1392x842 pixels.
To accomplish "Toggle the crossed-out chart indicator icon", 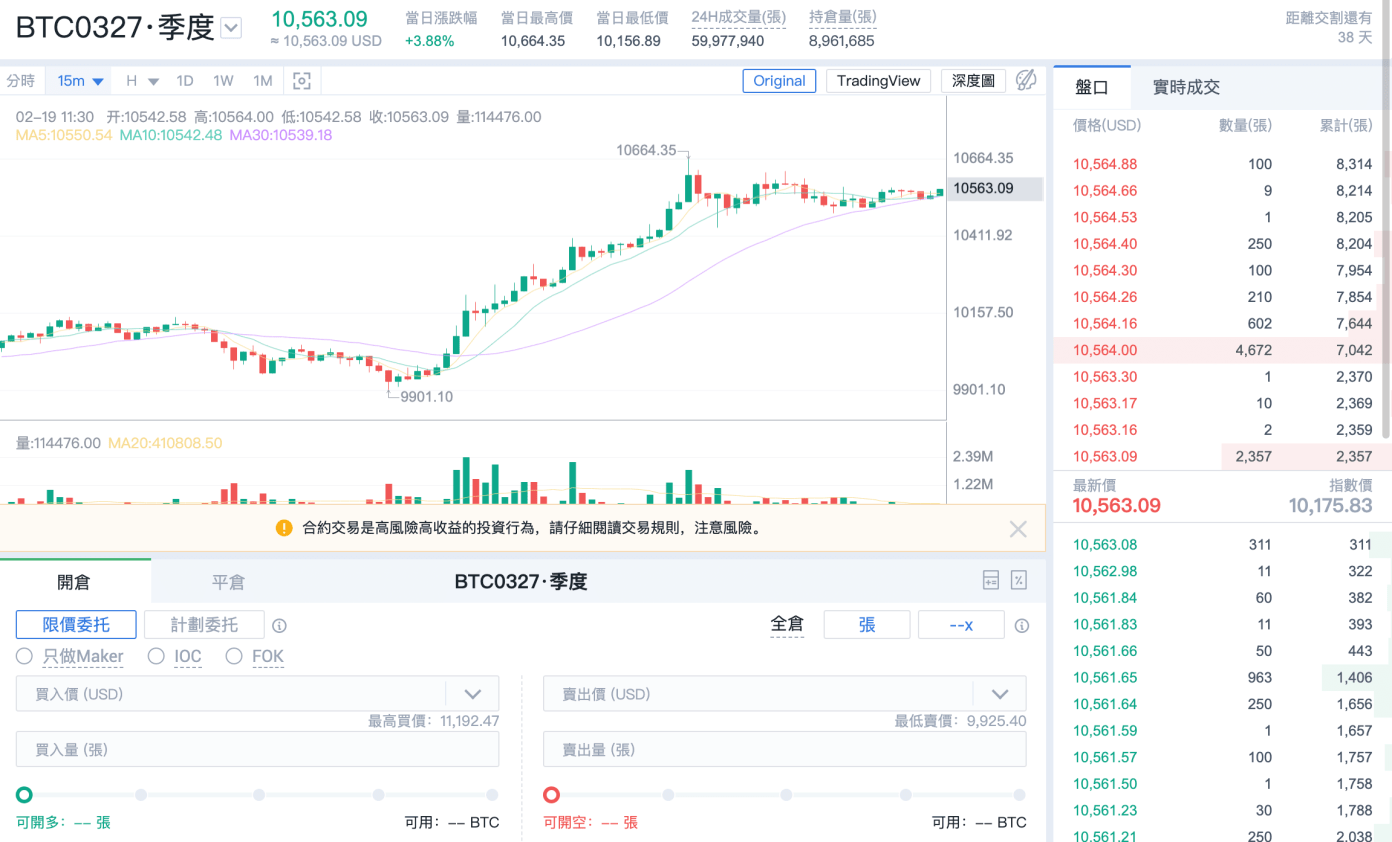I will [1025, 81].
